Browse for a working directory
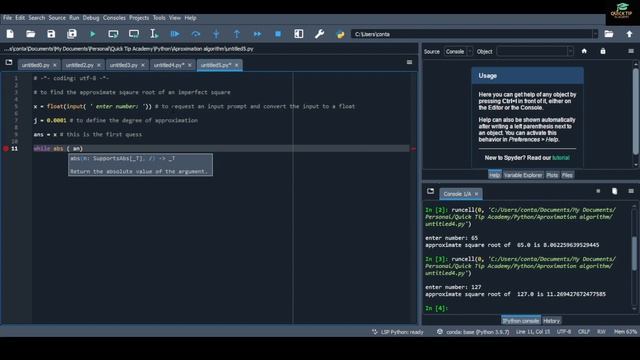Screen dimensions: 640x360 click(609, 34)
